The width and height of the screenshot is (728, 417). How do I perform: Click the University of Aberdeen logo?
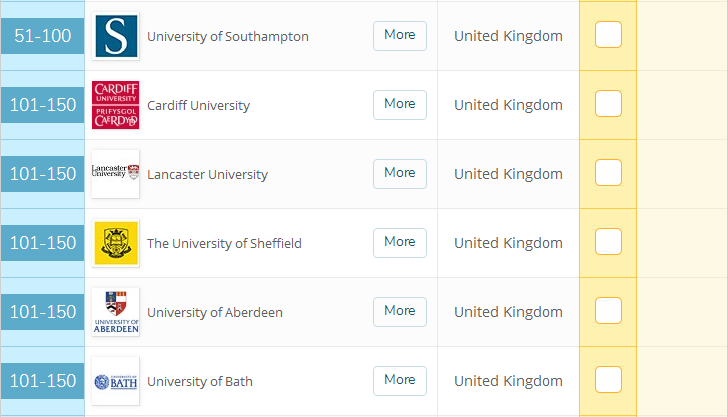(x=115, y=312)
